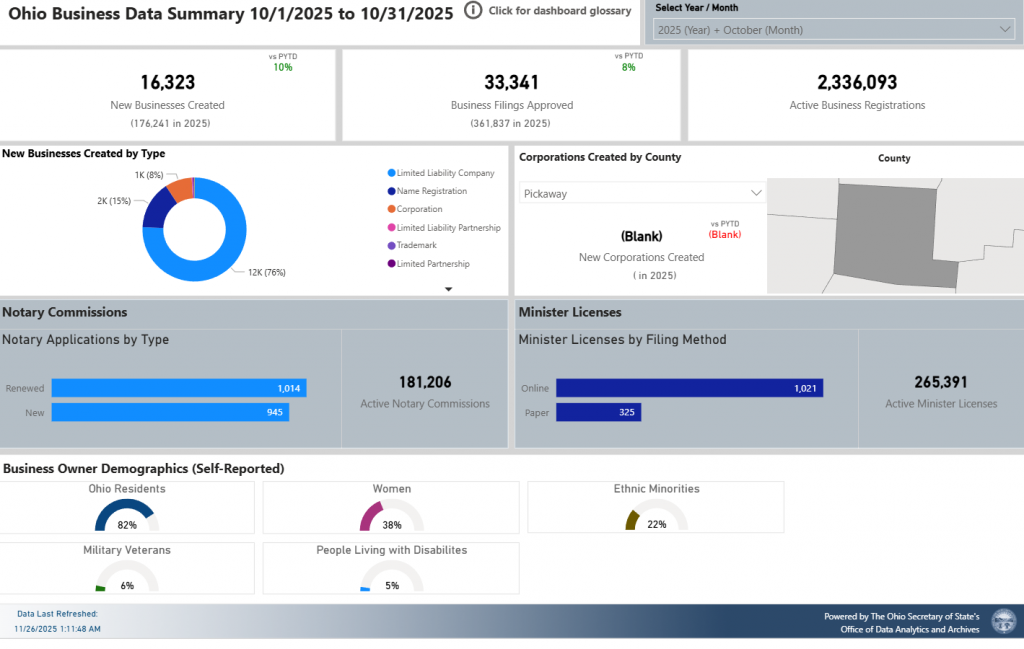The image size is (1024, 649).
Task: Click the highlighted Pickaway county on map
Action: (885, 230)
